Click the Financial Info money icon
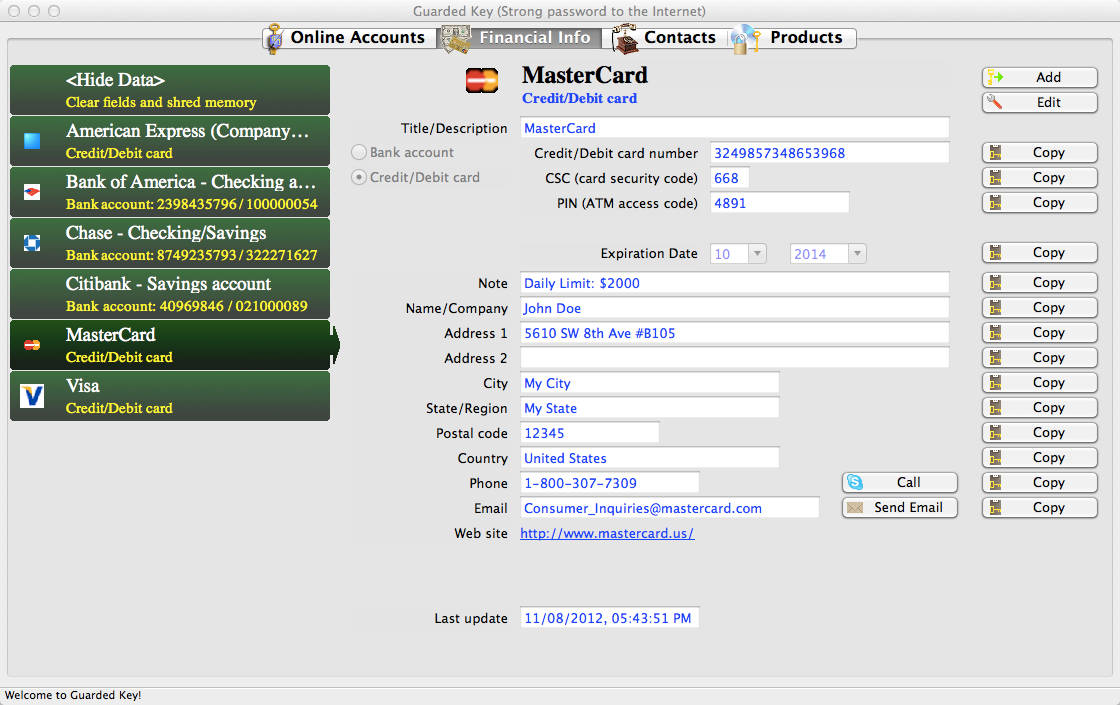1120x705 pixels. click(456, 39)
